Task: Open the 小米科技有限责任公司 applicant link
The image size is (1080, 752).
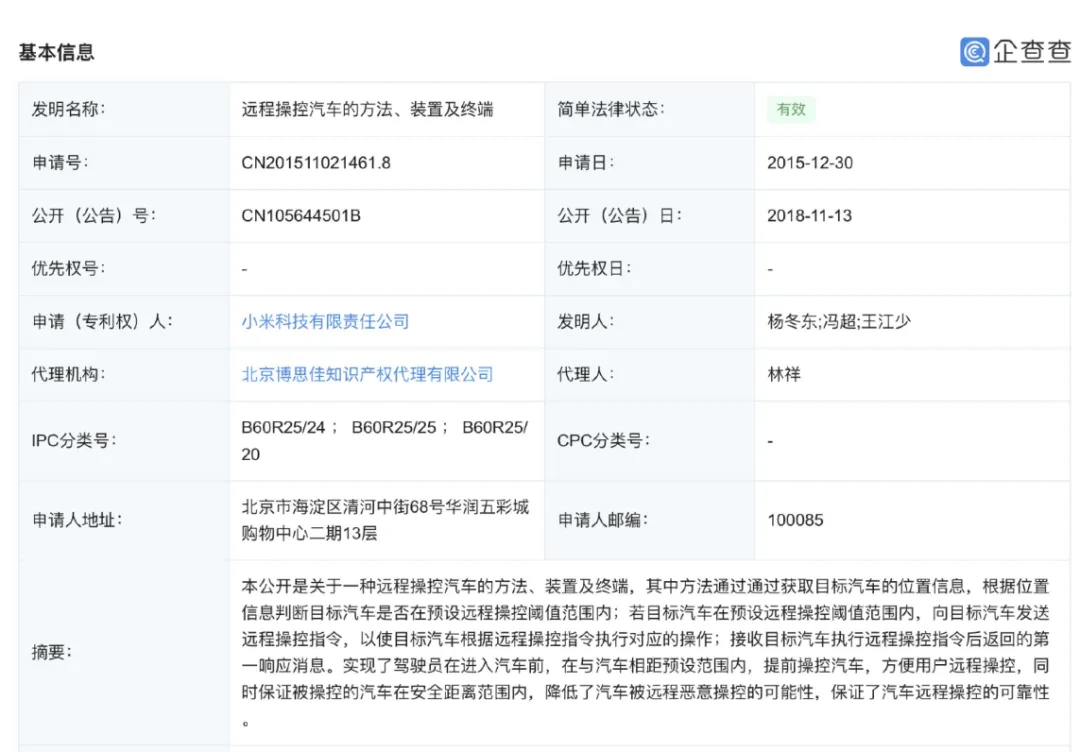Action: pyautogui.click(x=325, y=322)
